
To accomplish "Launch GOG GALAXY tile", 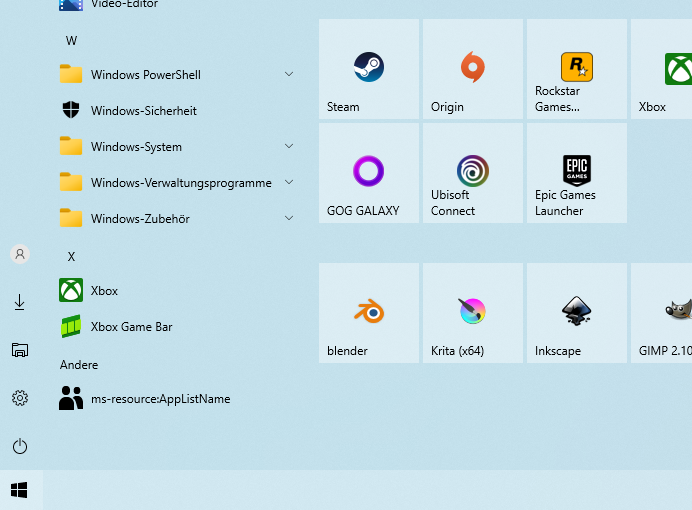I will coord(369,173).
